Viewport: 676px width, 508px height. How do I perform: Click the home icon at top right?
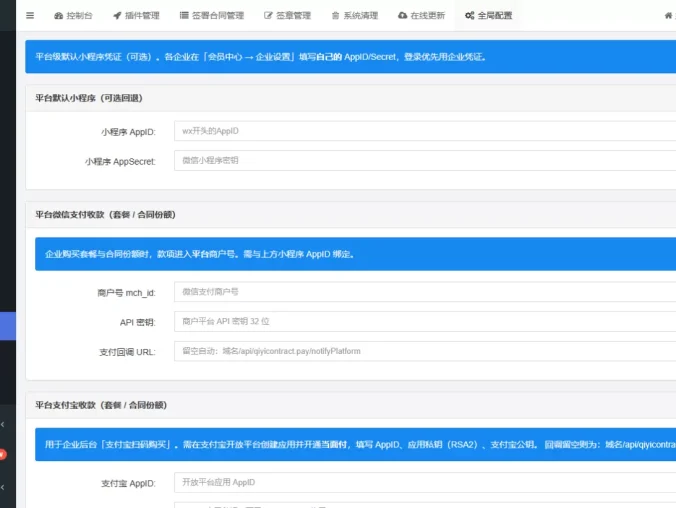(668, 16)
